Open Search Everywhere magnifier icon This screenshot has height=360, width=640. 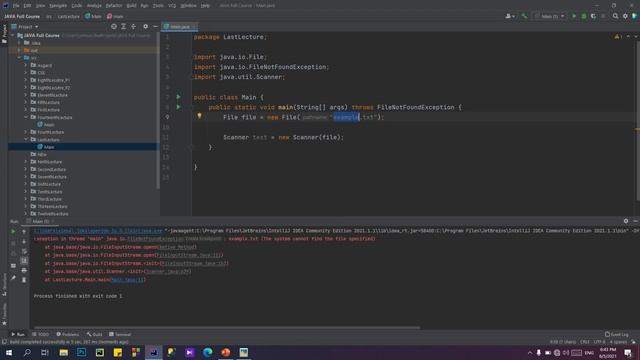click(x=616, y=16)
